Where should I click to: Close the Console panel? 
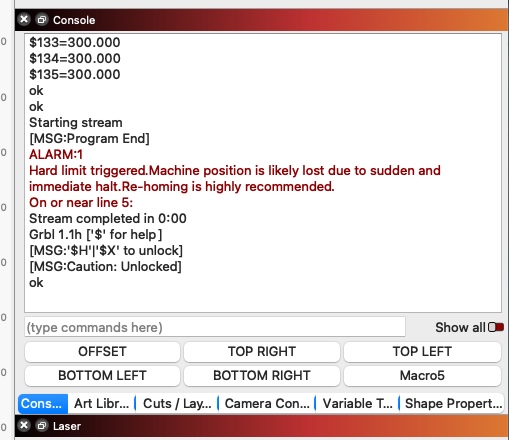(x=24, y=20)
